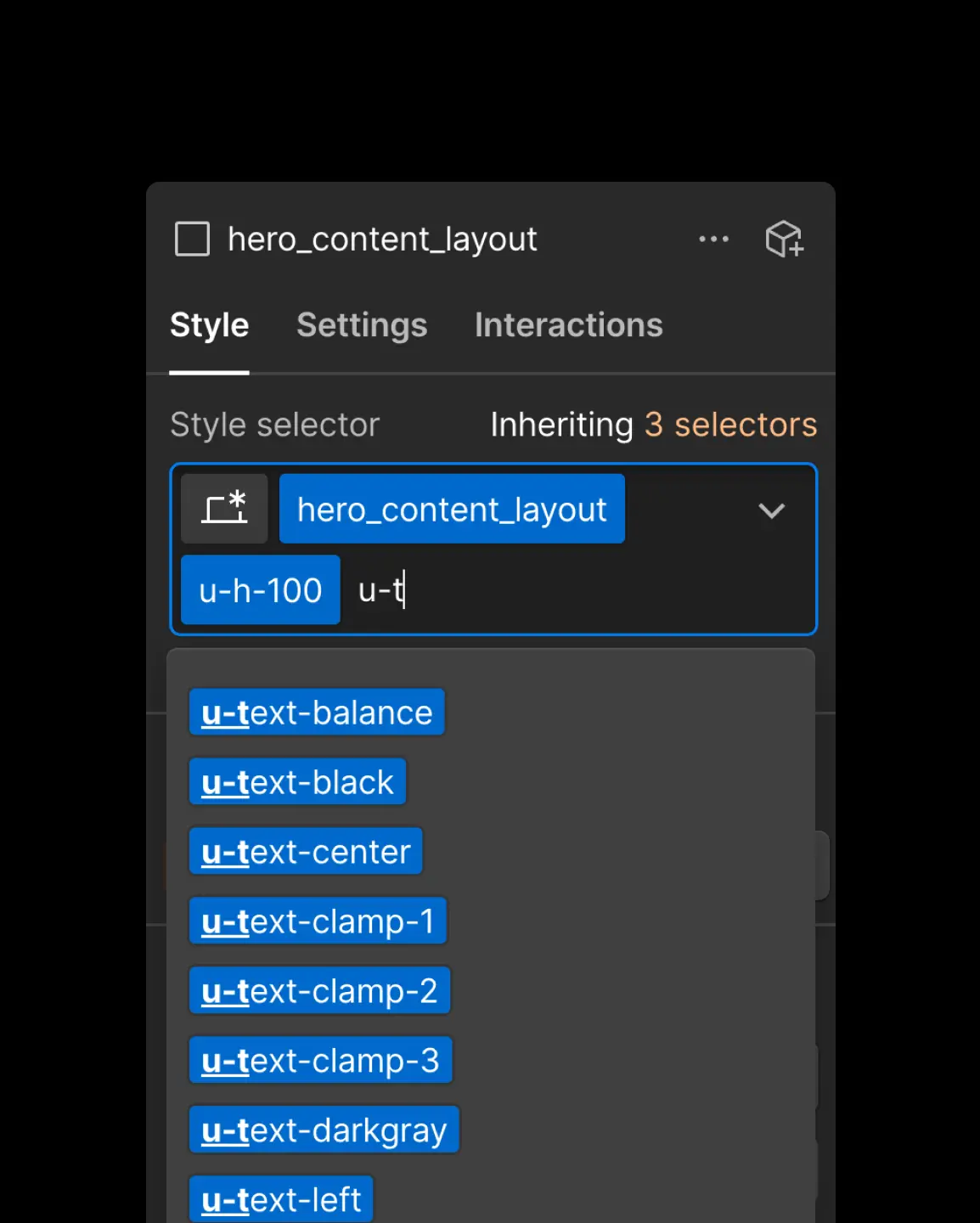The width and height of the screenshot is (980, 1223).
Task: Click the element type icon beside hero_content_layout title
Action: coord(192,239)
